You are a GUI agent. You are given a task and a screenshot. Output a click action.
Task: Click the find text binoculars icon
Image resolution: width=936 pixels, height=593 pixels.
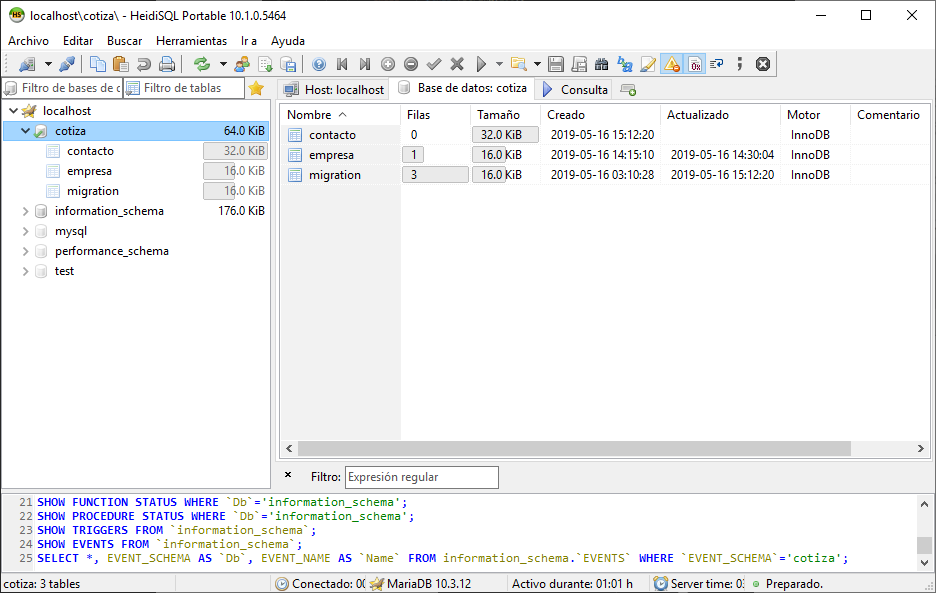602,64
